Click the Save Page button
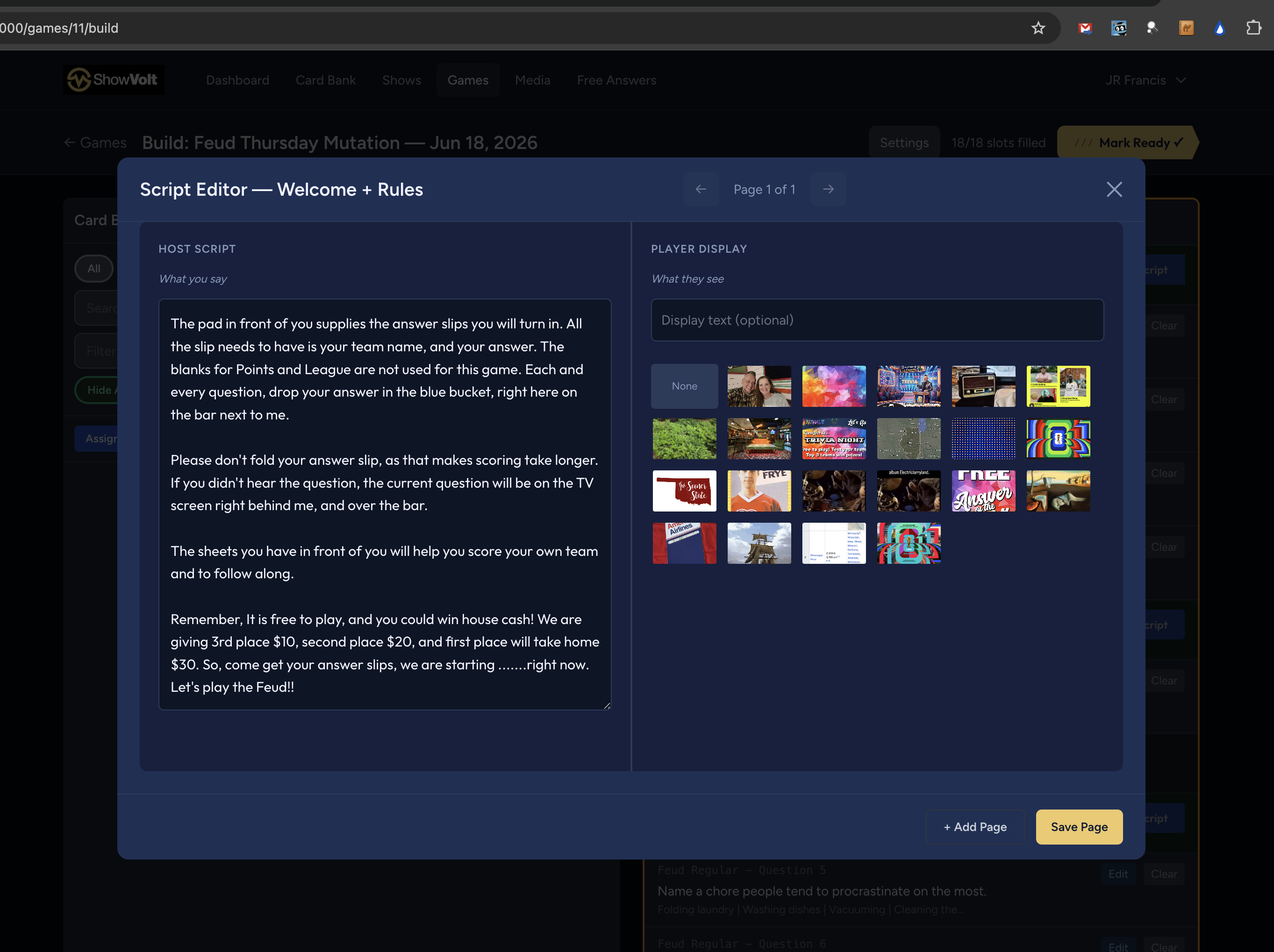1274x952 pixels. coord(1079,827)
